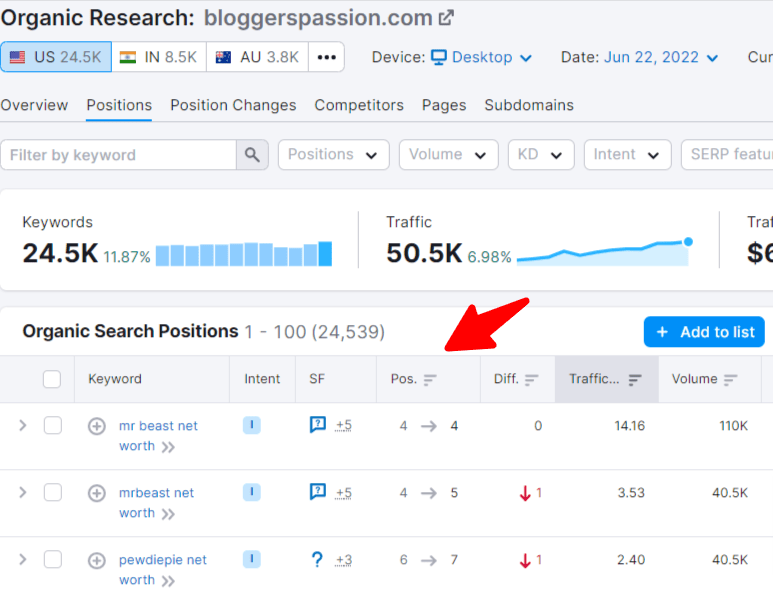Click the double-chevron after mr beast net worth

[168, 447]
